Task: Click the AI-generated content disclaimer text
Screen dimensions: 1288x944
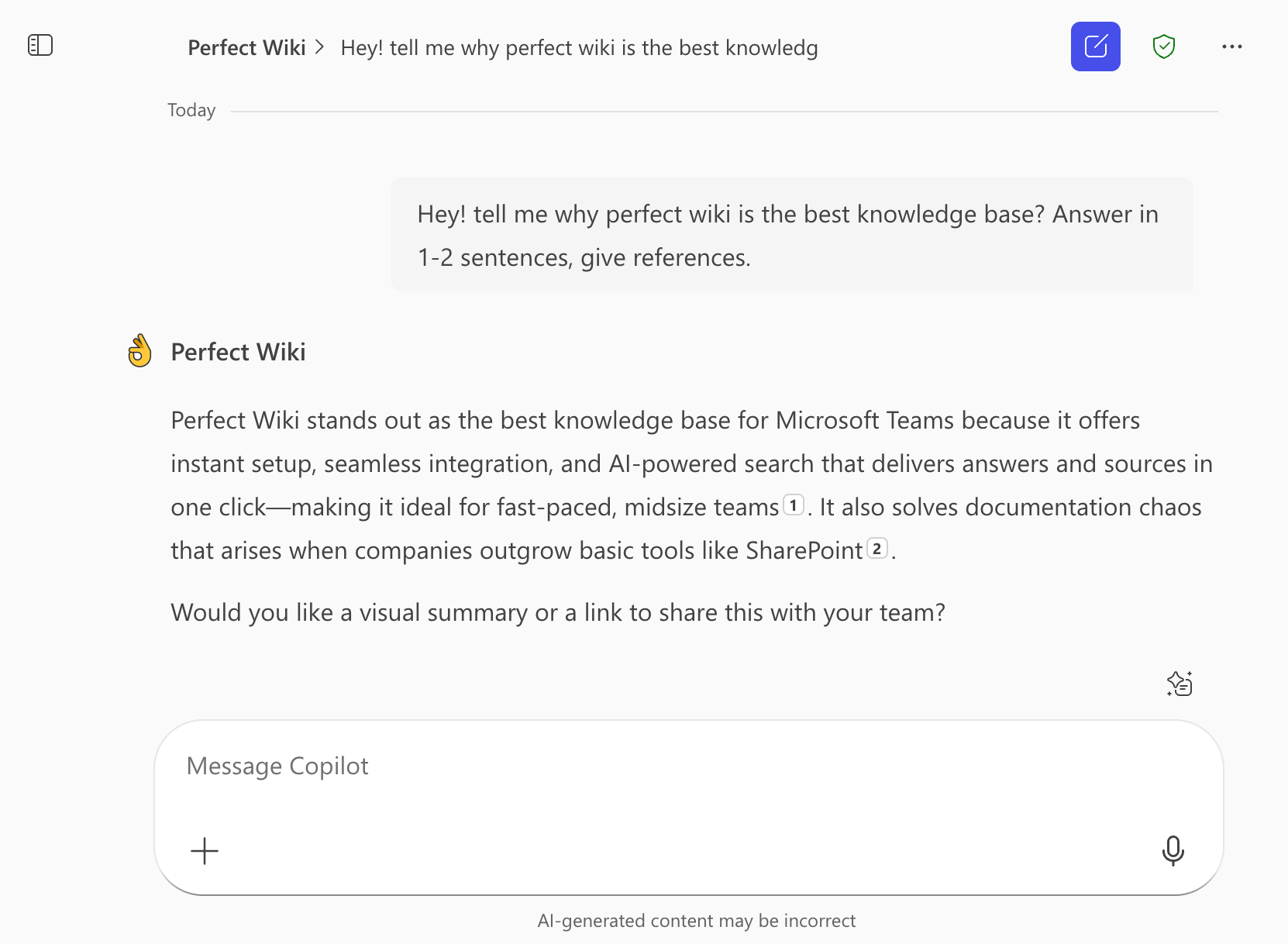Action: (696, 921)
